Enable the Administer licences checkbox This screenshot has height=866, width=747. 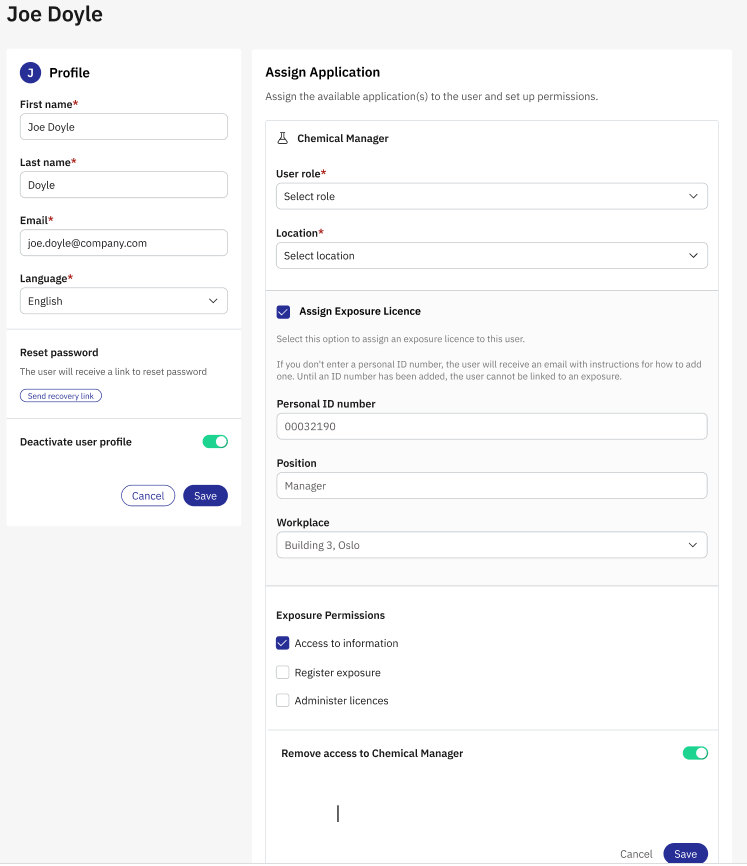283,701
